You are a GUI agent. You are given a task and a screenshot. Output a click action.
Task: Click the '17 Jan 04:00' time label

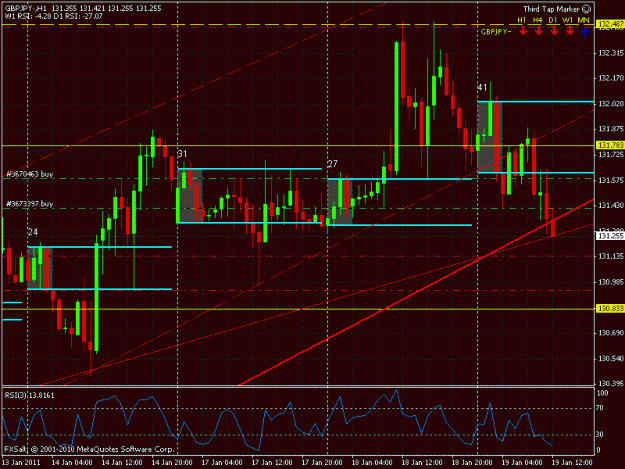222,463
